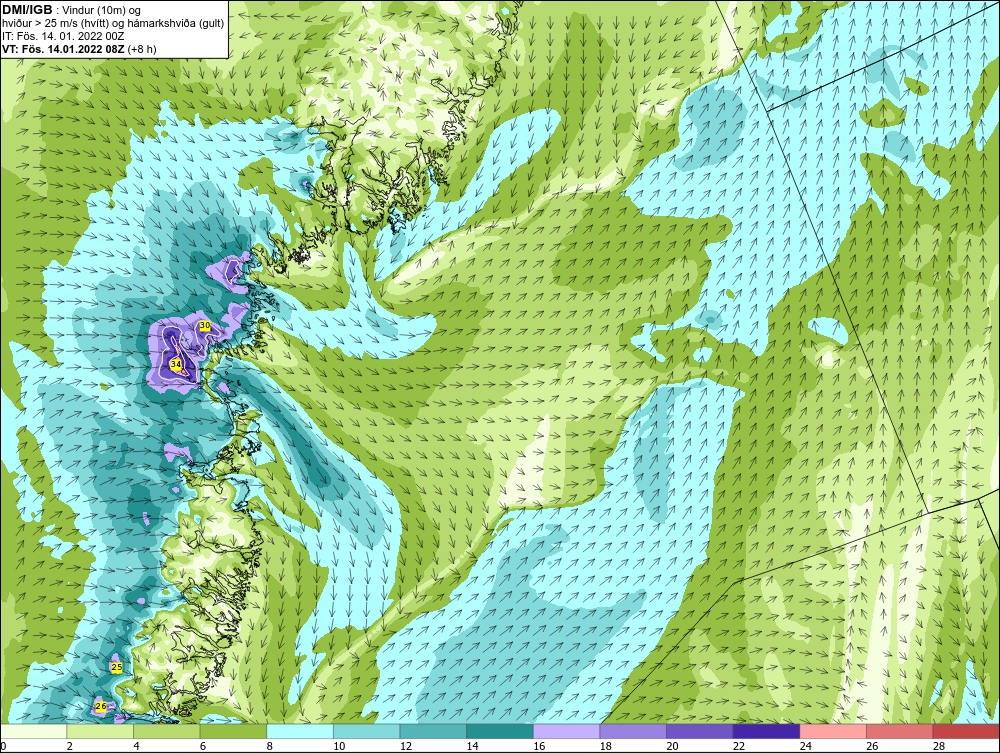Select the 0–2 m/s pale swatch in color scale
Image resolution: width=1000 pixels, height=753 pixels.
(x=33, y=731)
